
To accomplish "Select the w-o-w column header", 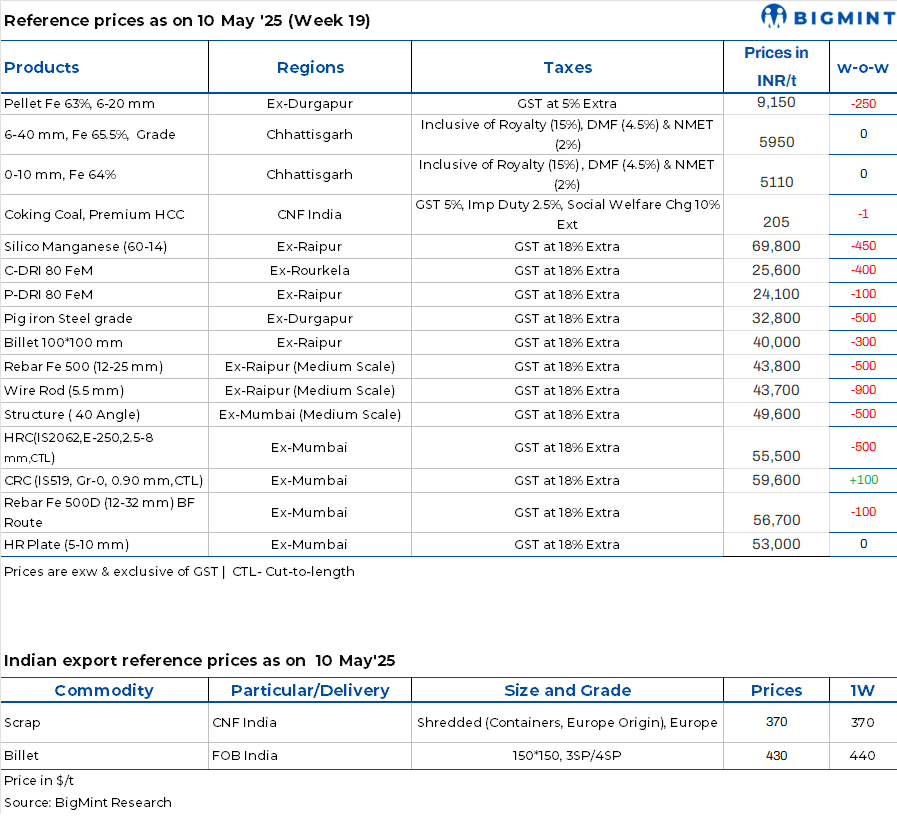I will point(863,68).
